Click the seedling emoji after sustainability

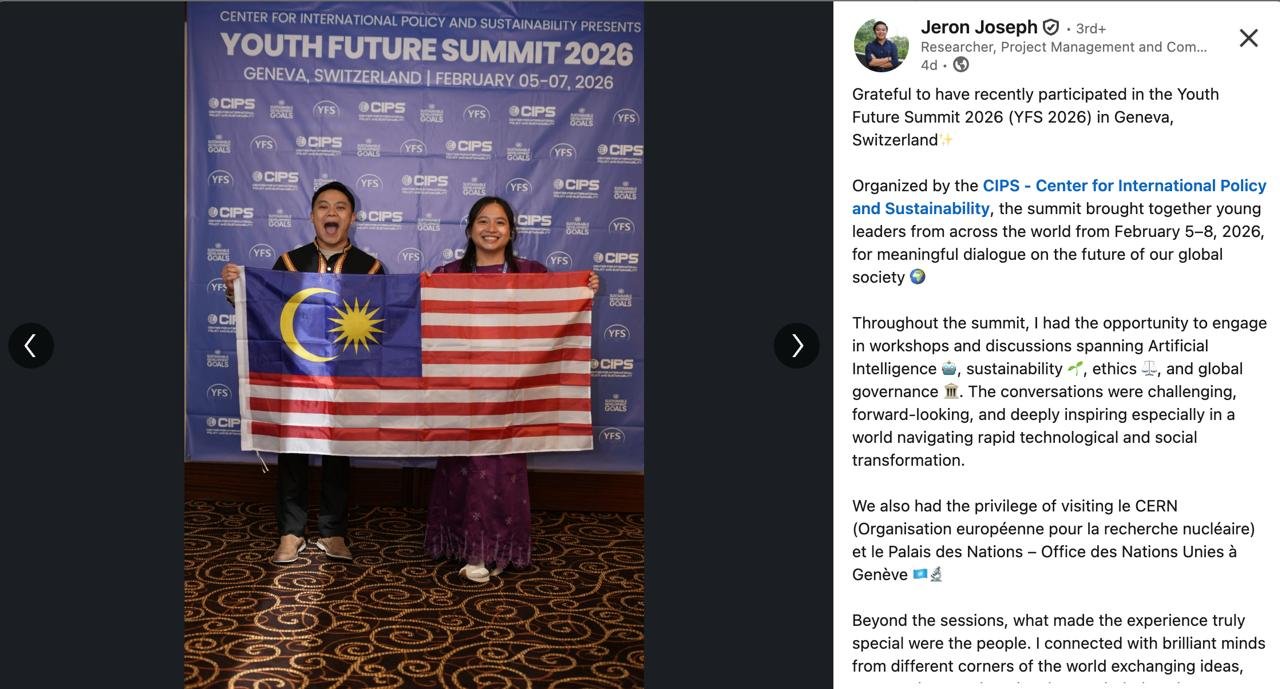1075,369
